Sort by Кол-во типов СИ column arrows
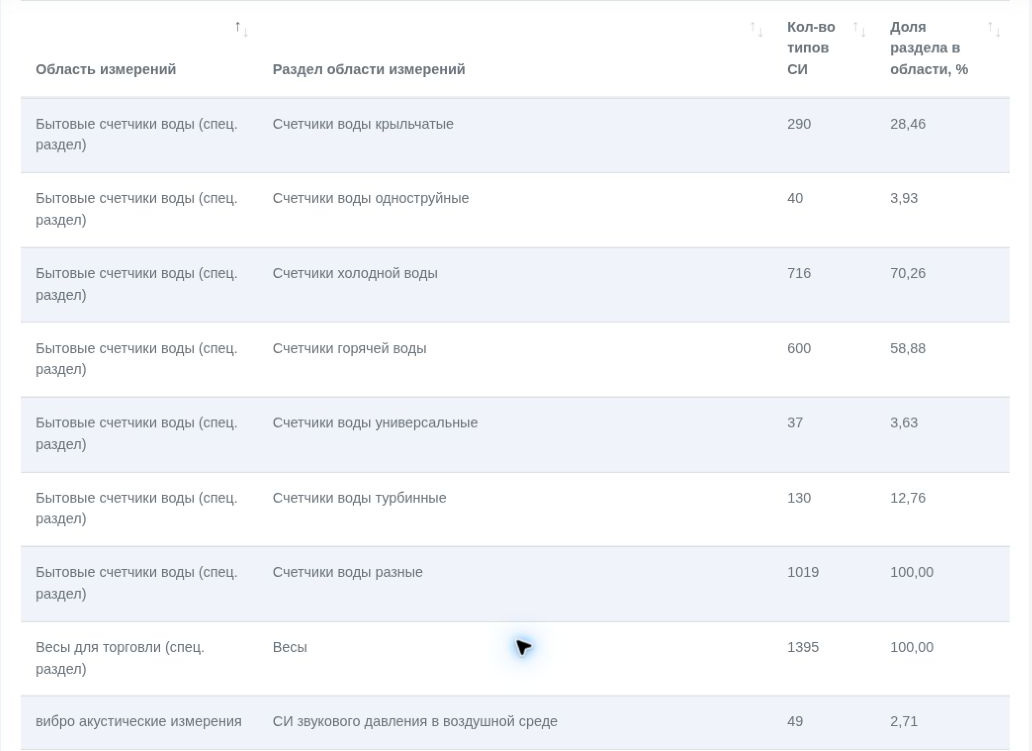 tap(859, 29)
